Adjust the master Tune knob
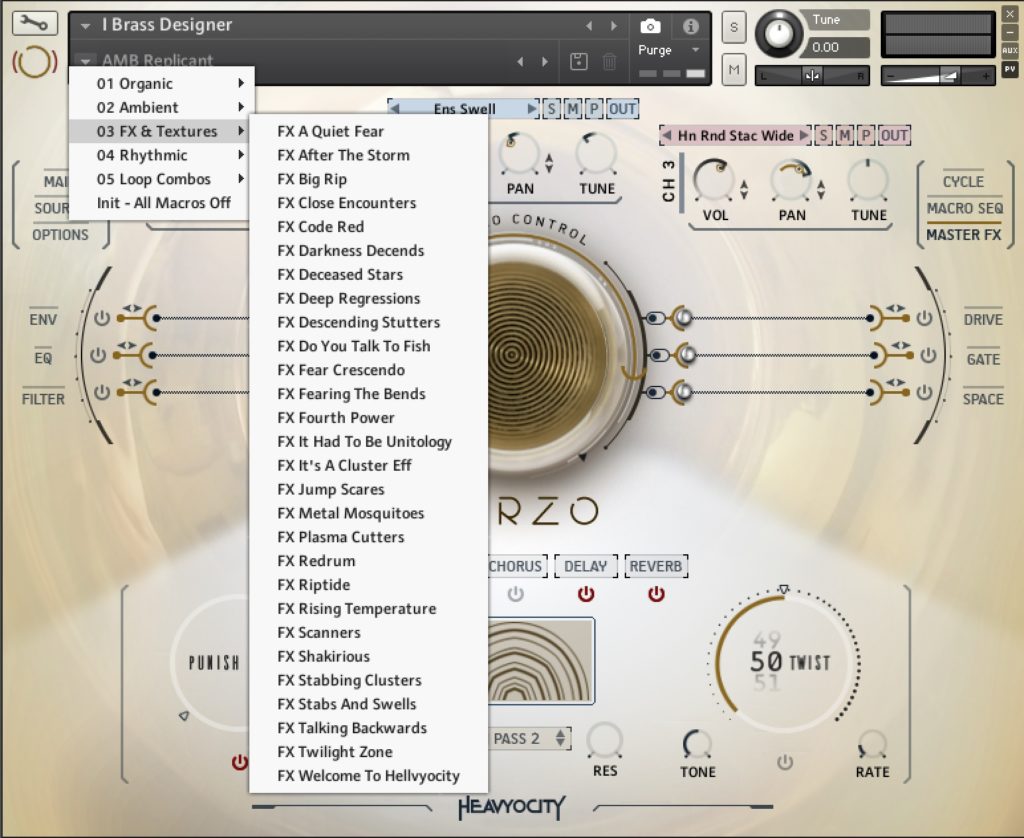The width and height of the screenshot is (1024, 838). [778, 33]
